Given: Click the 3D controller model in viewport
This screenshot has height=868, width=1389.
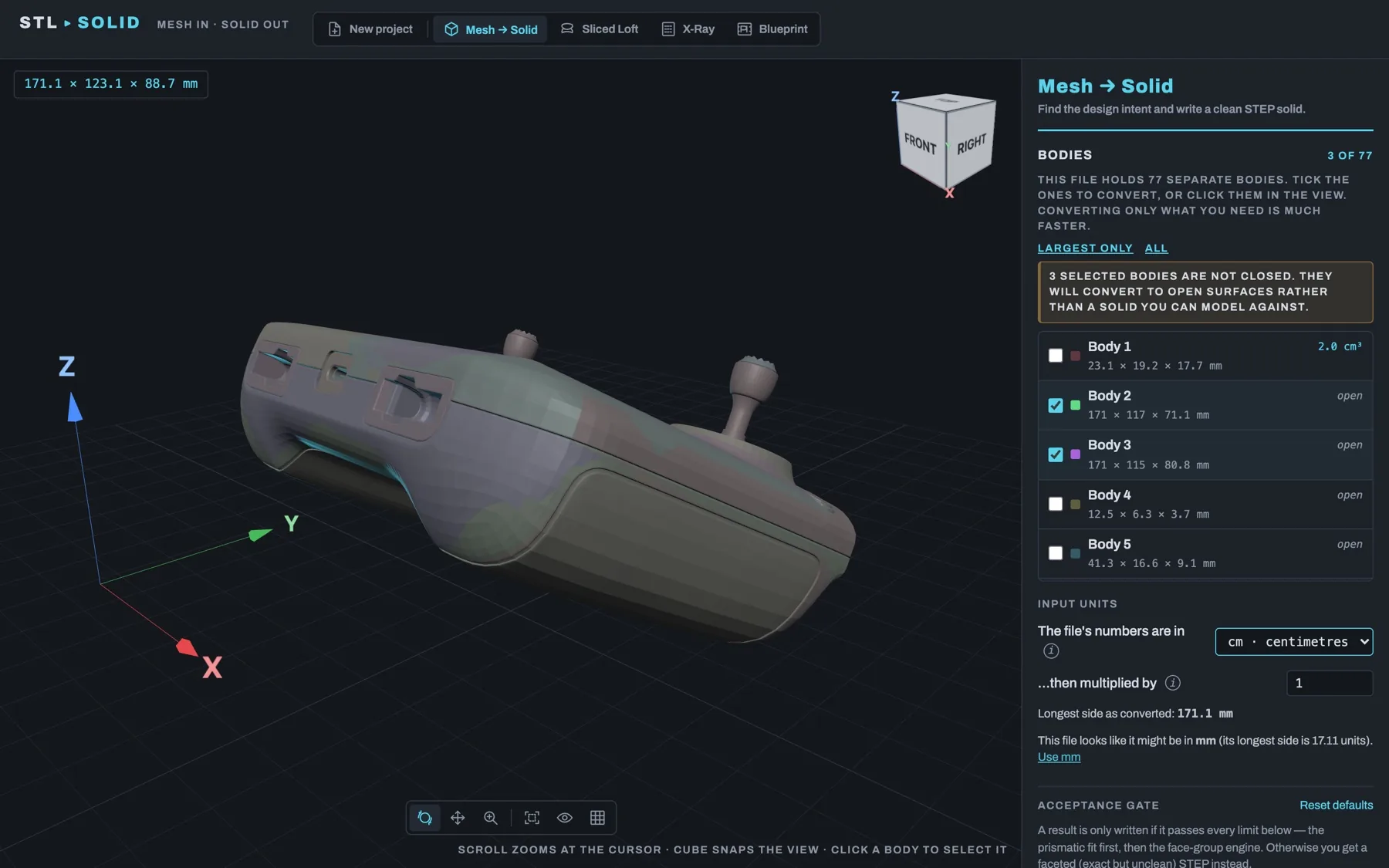Looking at the screenshot, I should point(547,481).
